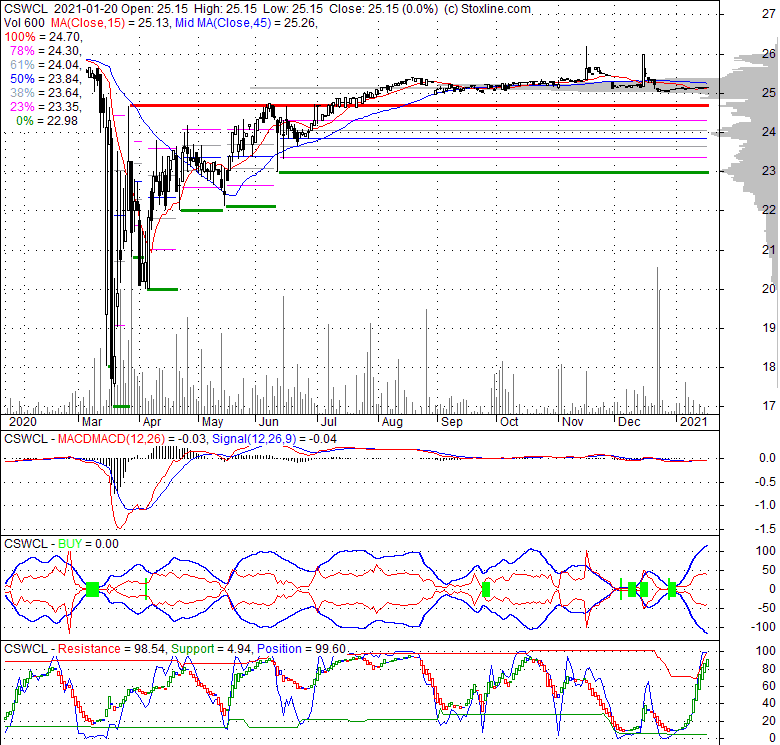The image size is (780, 745).
Task: Click the 'Sep' month label on time axis
Action: pos(452,422)
